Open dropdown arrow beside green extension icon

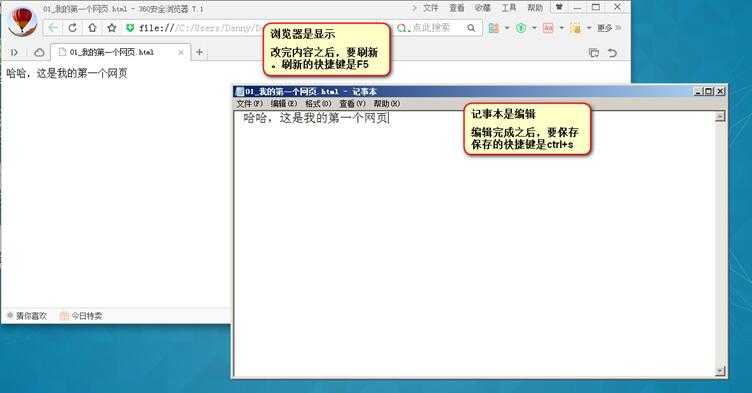pos(534,28)
